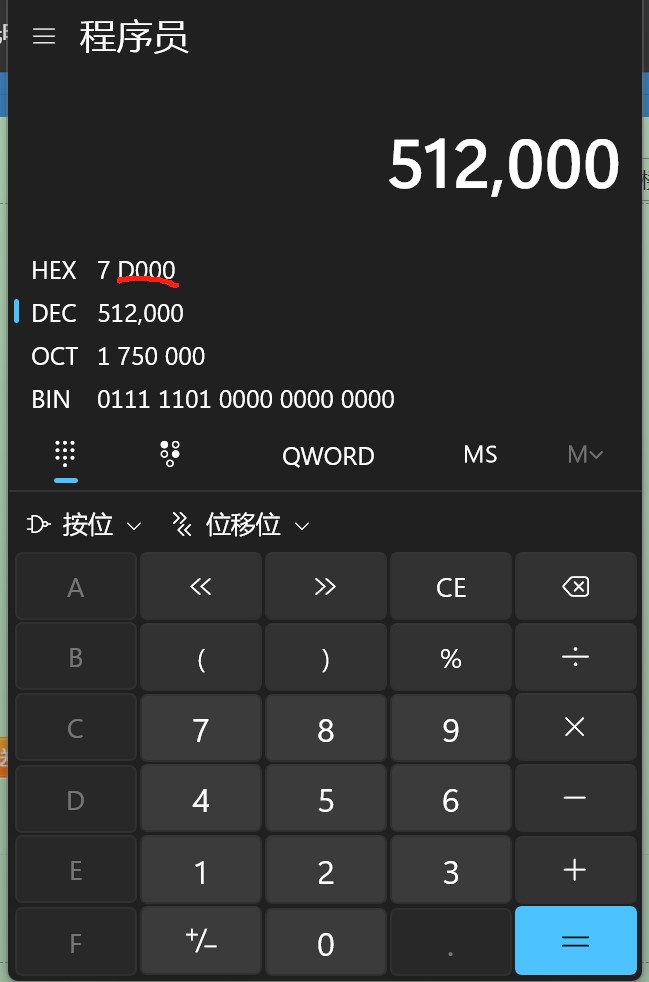Click the number 4 key
The image size is (649, 982).
click(200, 799)
